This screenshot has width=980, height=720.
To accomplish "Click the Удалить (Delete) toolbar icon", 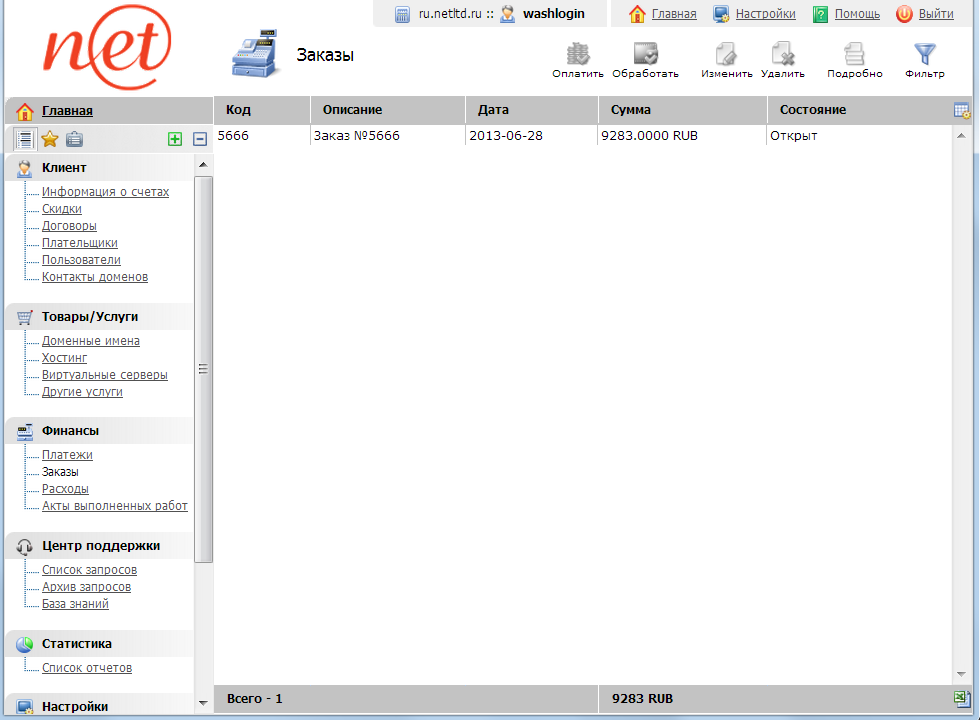I will click(782, 56).
